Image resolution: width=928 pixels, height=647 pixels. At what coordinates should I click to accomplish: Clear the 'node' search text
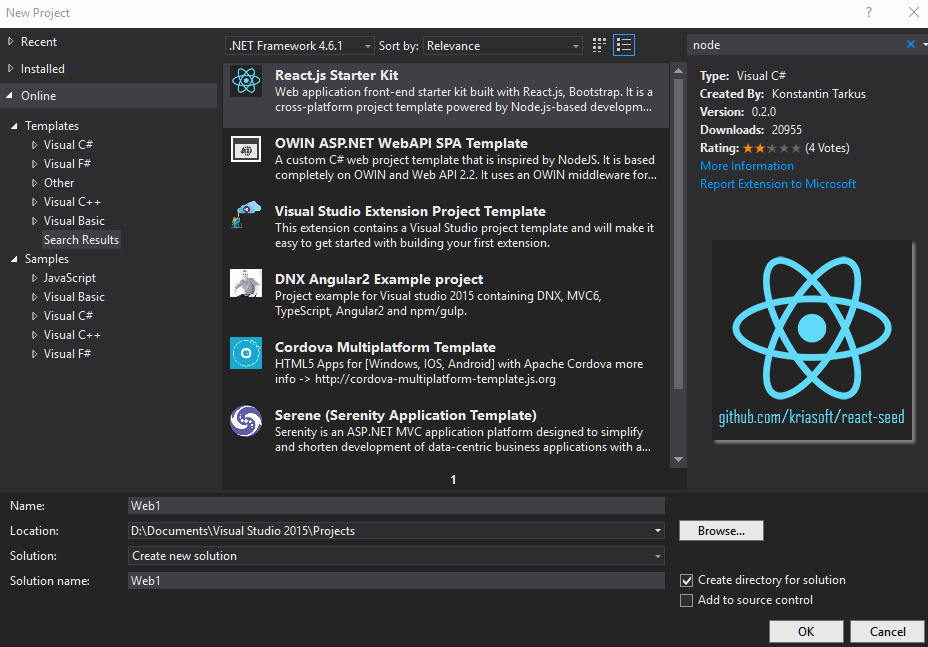(910, 44)
